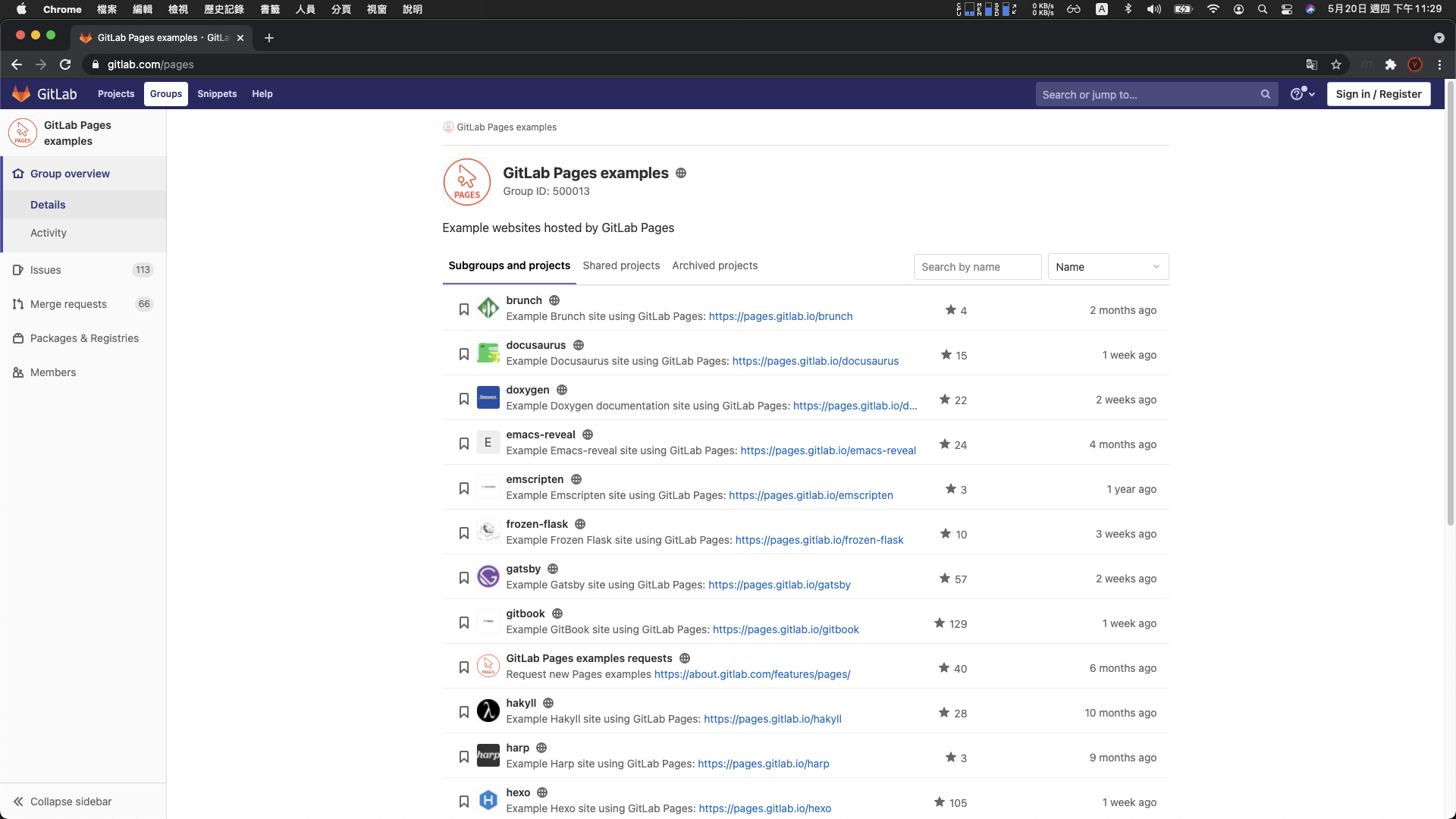Open the Chrome three-dot menu
The height and width of the screenshot is (819, 1456).
(x=1439, y=64)
